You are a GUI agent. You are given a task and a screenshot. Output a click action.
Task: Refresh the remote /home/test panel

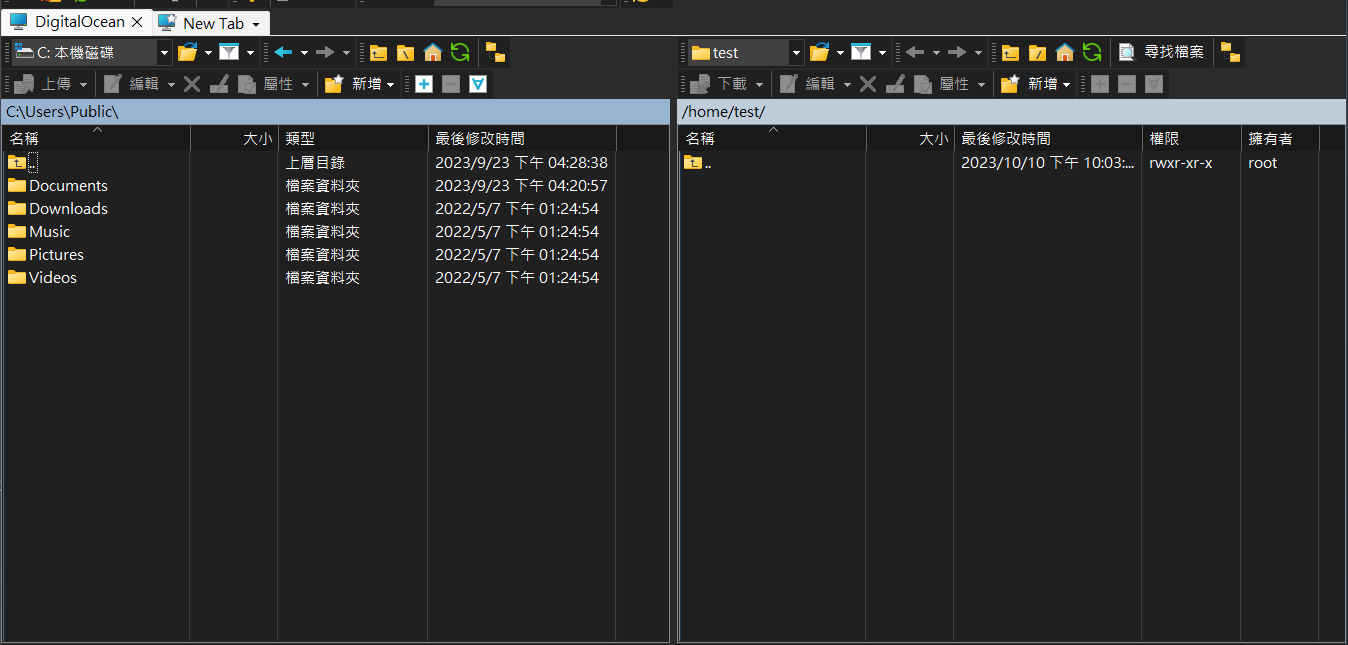[1092, 53]
